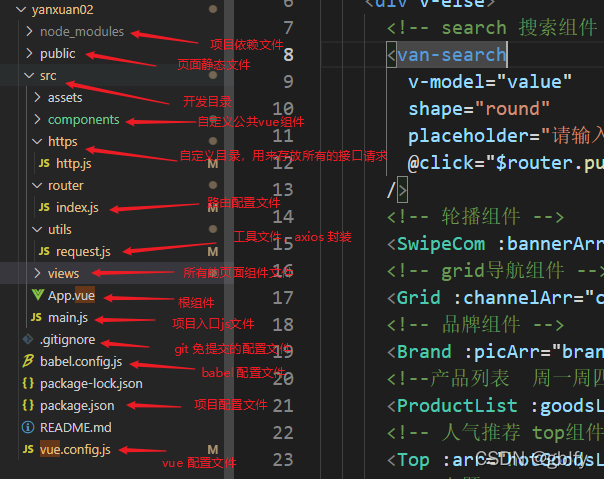Click the JS icon of http.js

coord(44,163)
